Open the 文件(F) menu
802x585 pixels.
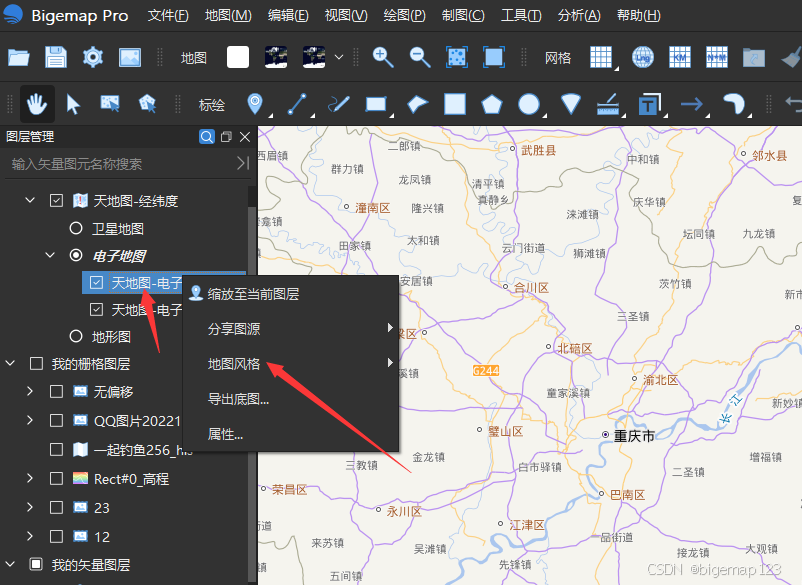point(168,16)
